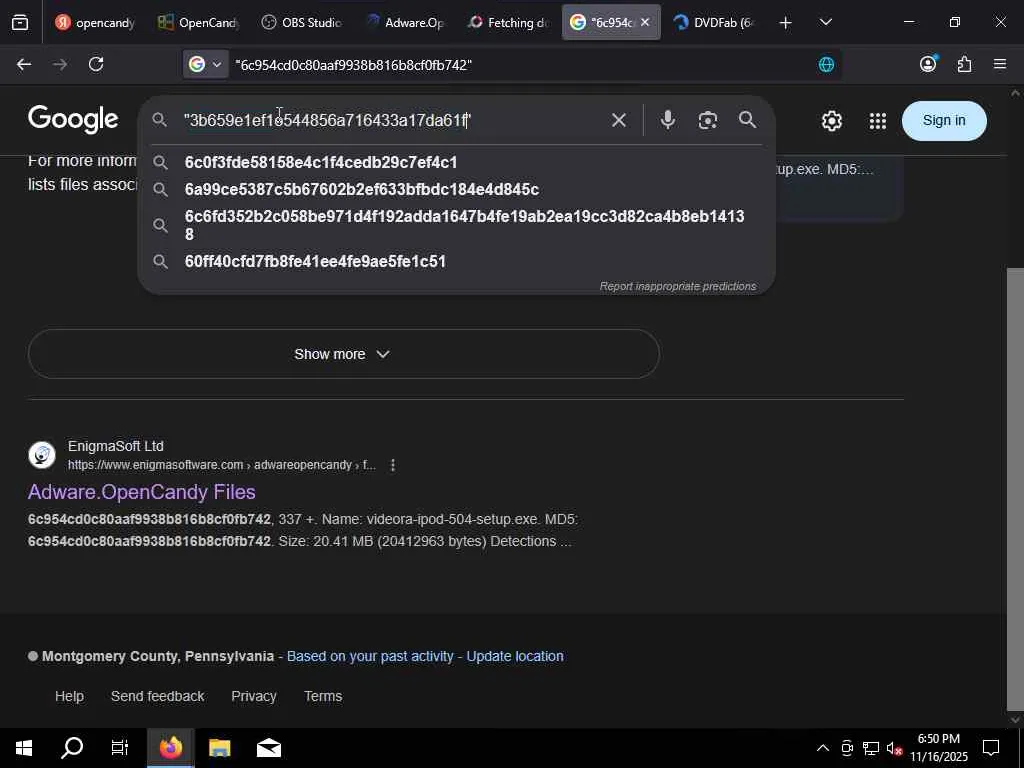Open Google quick settings gear

pyautogui.click(x=831, y=121)
